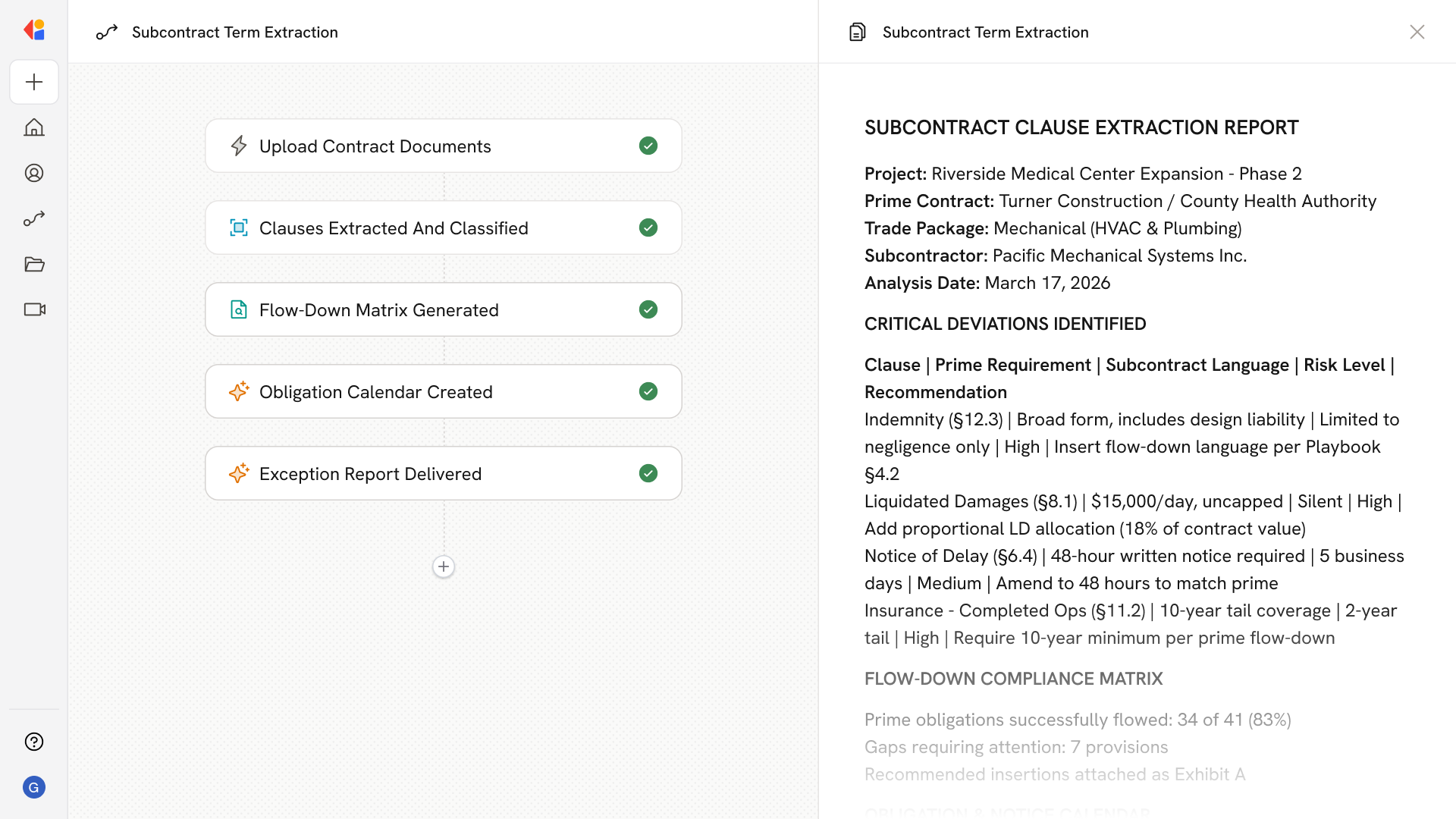The width and height of the screenshot is (1456, 819).
Task: Open the workflows route icon in sidebar
Action: pyautogui.click(x=34, y=218)
